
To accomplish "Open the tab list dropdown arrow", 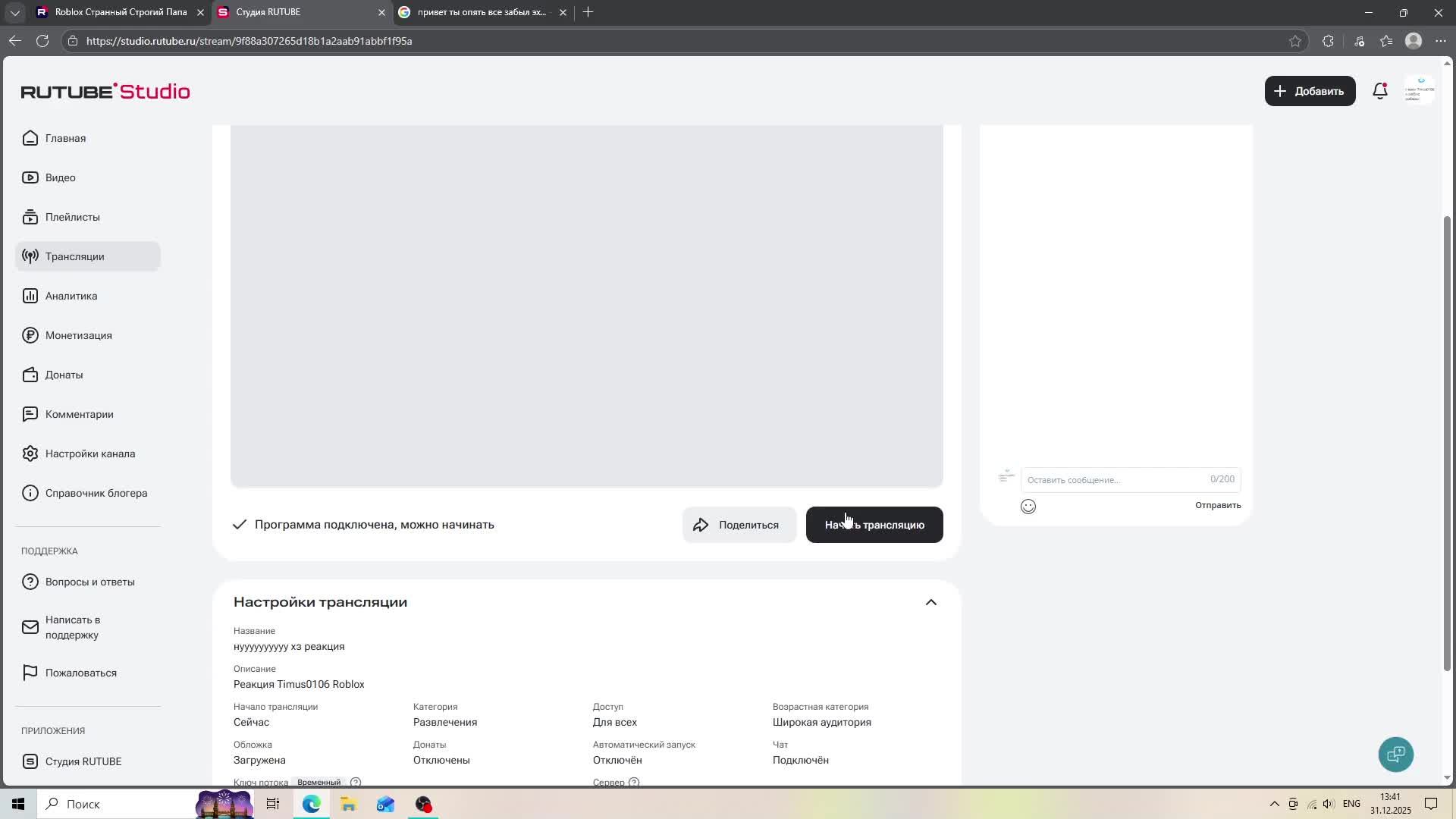I will (14, 12).
